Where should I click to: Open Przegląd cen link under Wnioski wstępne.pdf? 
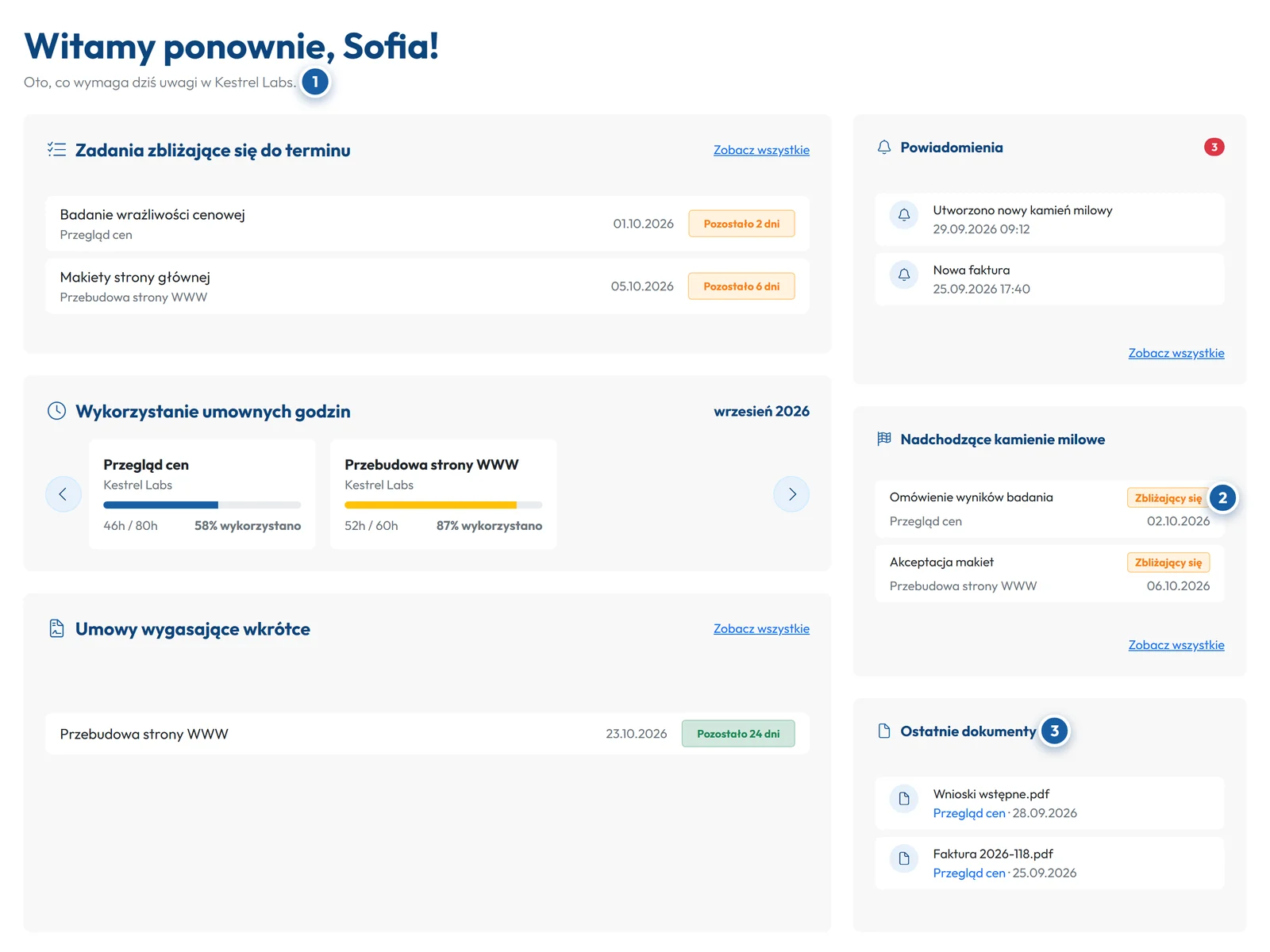[x=969, y=813]
